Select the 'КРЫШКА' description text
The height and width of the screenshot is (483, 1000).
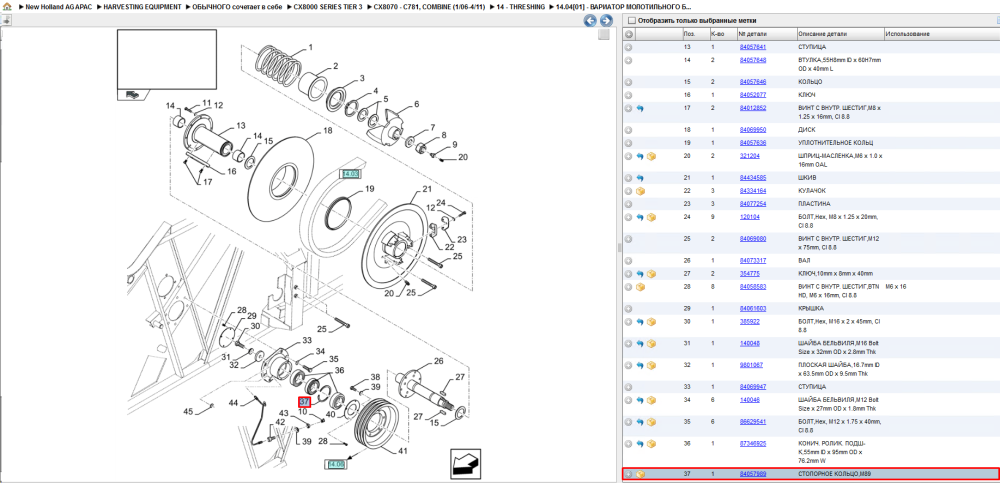click(811, 309)
